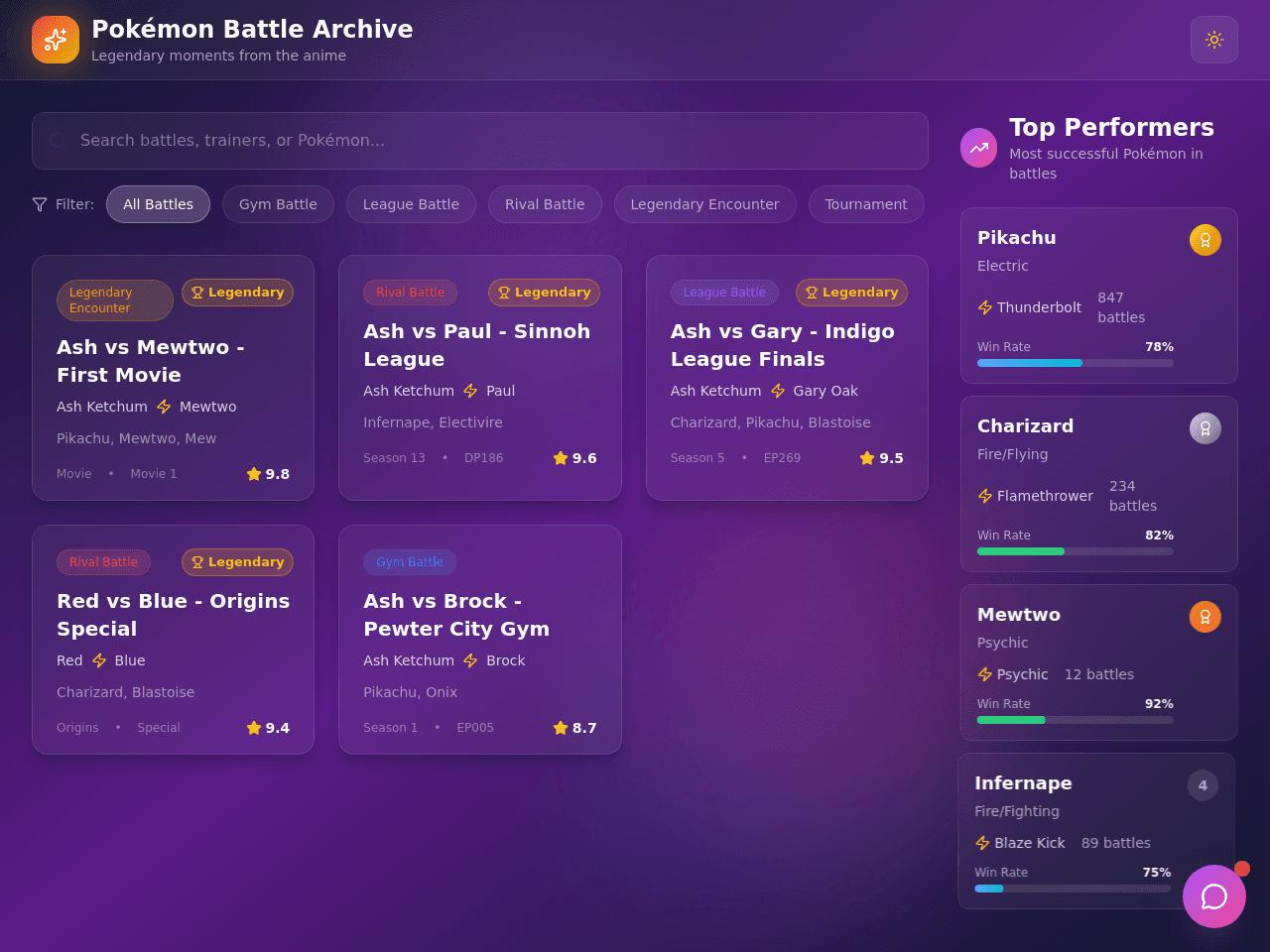Open the floating chat bubble button

1214,896
